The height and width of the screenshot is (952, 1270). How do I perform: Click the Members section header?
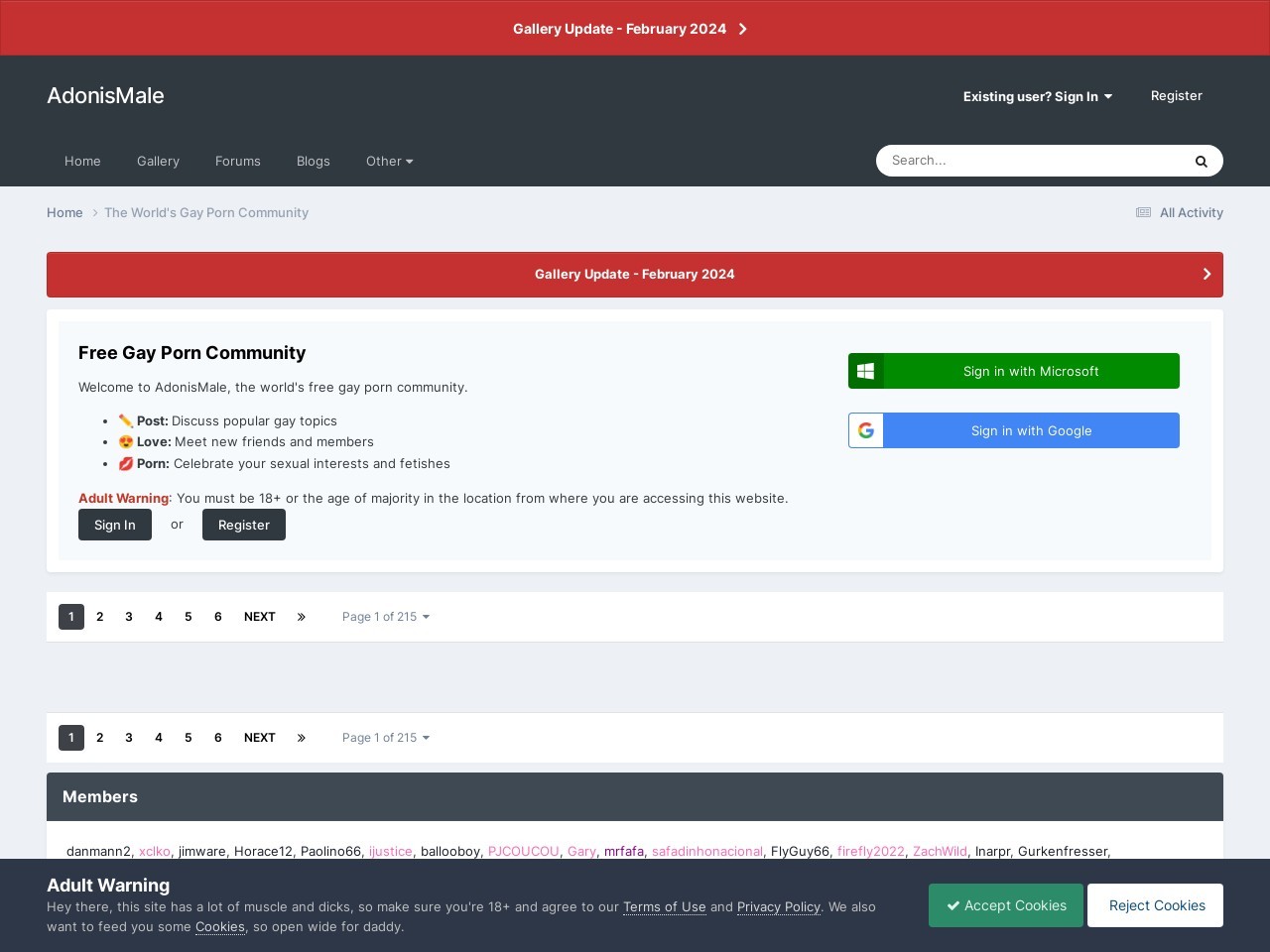pyautogui.click(x=635, y=797)
